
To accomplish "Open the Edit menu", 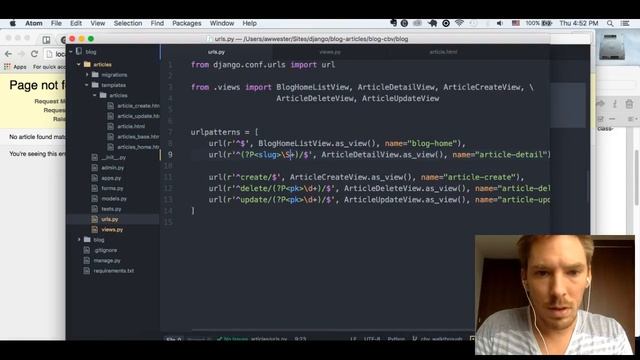I will point(76,23).
